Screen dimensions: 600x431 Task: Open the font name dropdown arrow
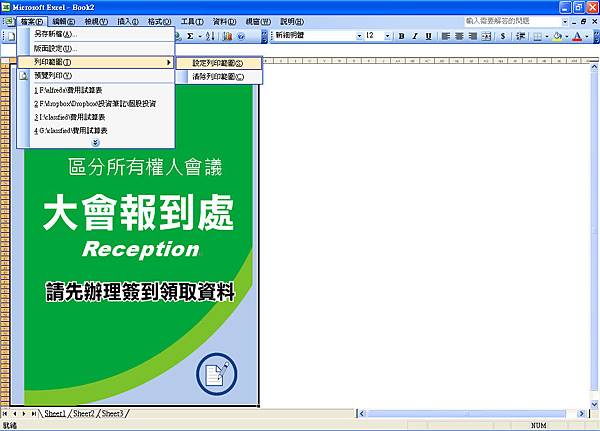(359, 36)
